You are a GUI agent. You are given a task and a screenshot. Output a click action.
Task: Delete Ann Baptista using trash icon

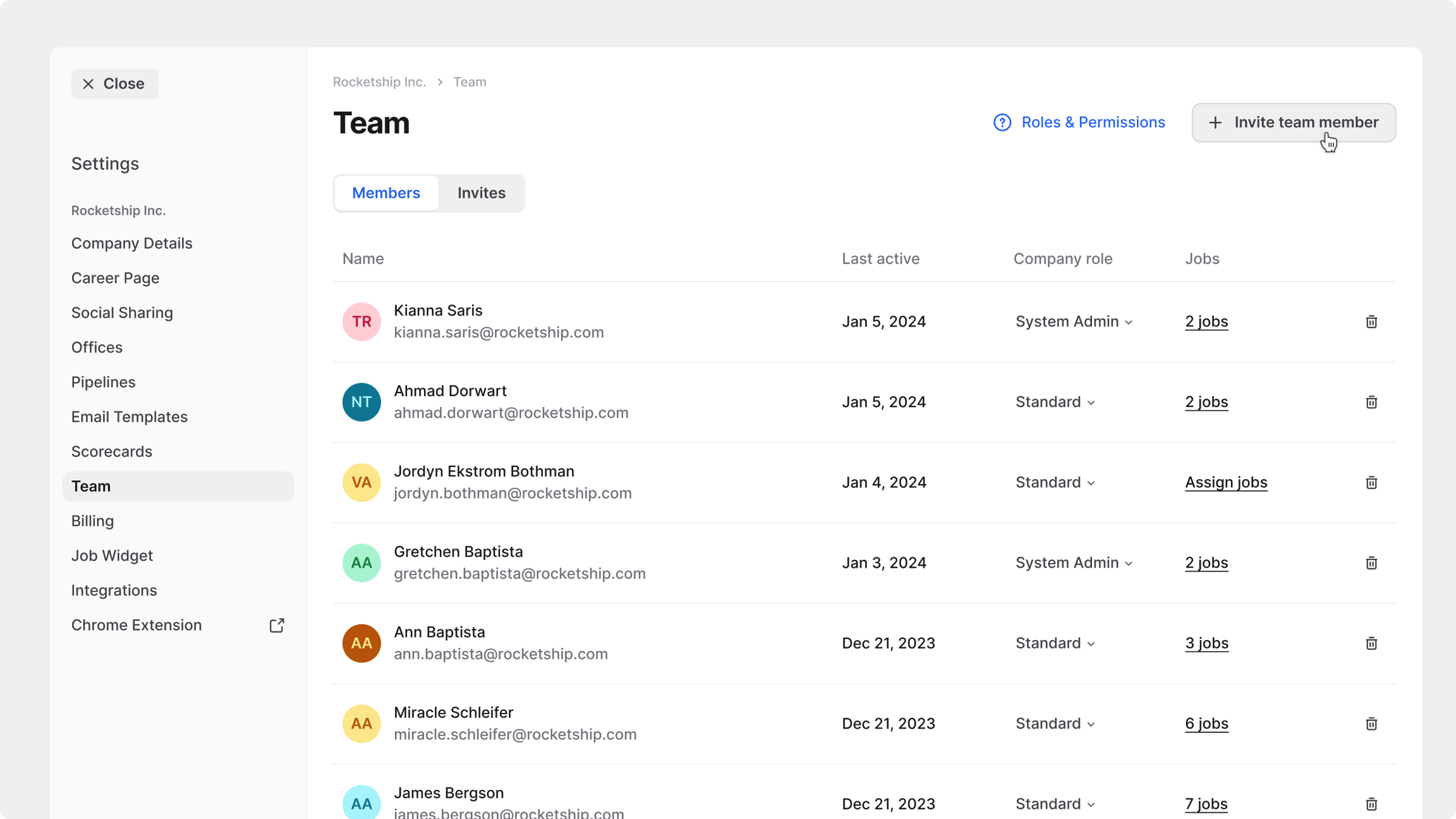tap(1371, 643)
